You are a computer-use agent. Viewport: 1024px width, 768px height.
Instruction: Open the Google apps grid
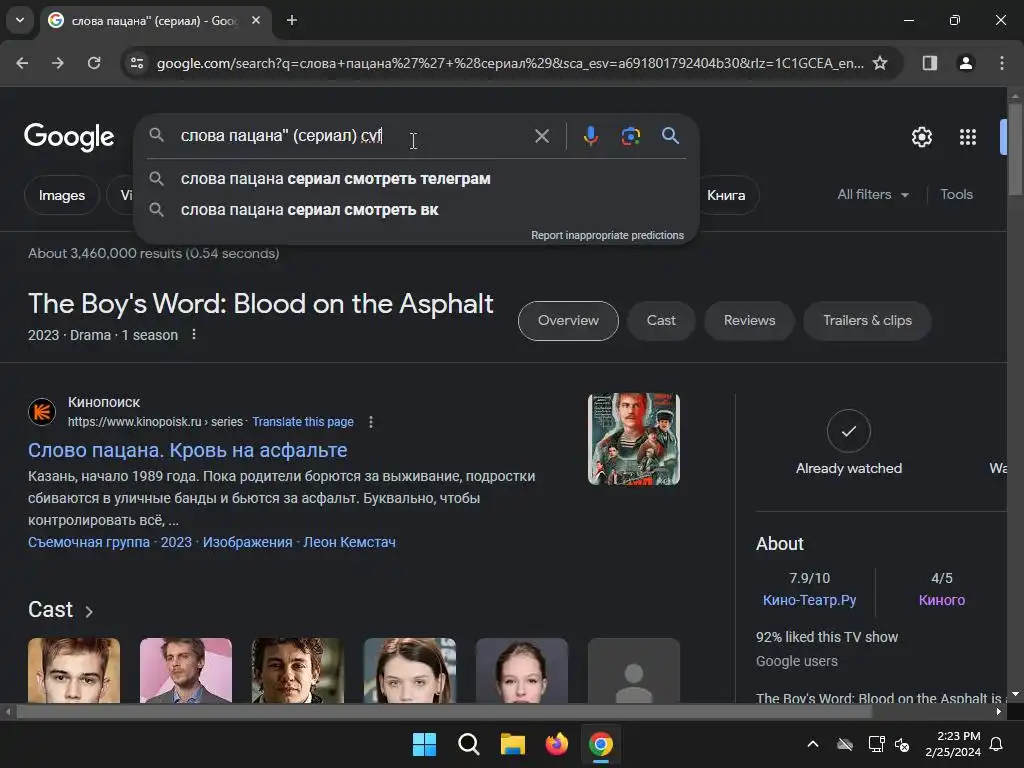968,137
